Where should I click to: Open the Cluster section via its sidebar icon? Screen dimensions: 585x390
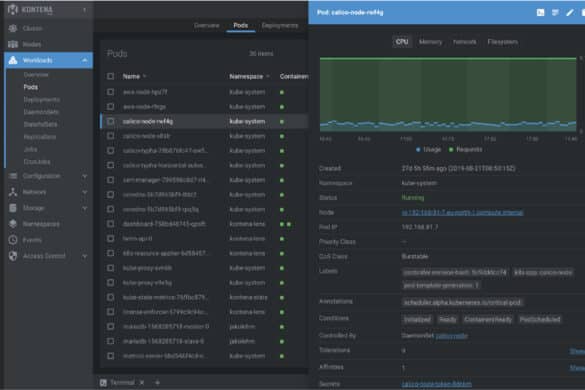(13, 28)
